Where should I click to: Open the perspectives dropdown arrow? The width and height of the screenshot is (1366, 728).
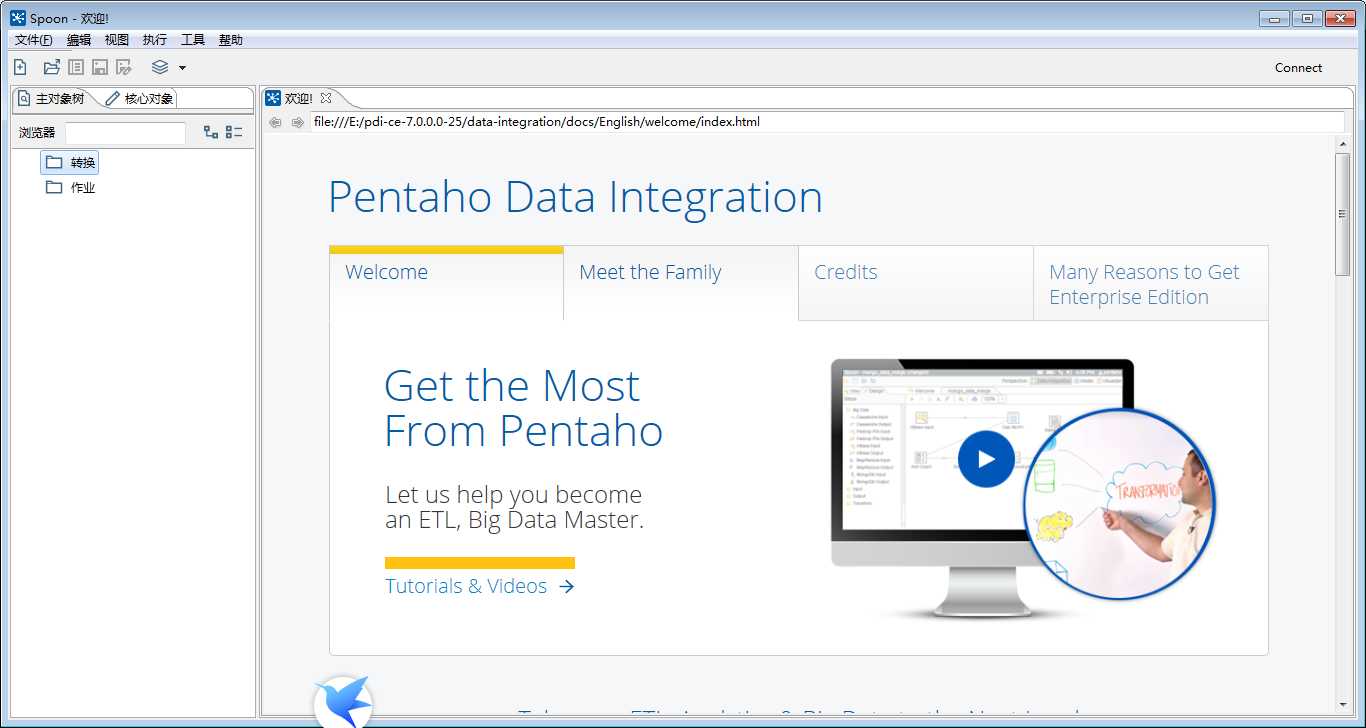[182, 68]
